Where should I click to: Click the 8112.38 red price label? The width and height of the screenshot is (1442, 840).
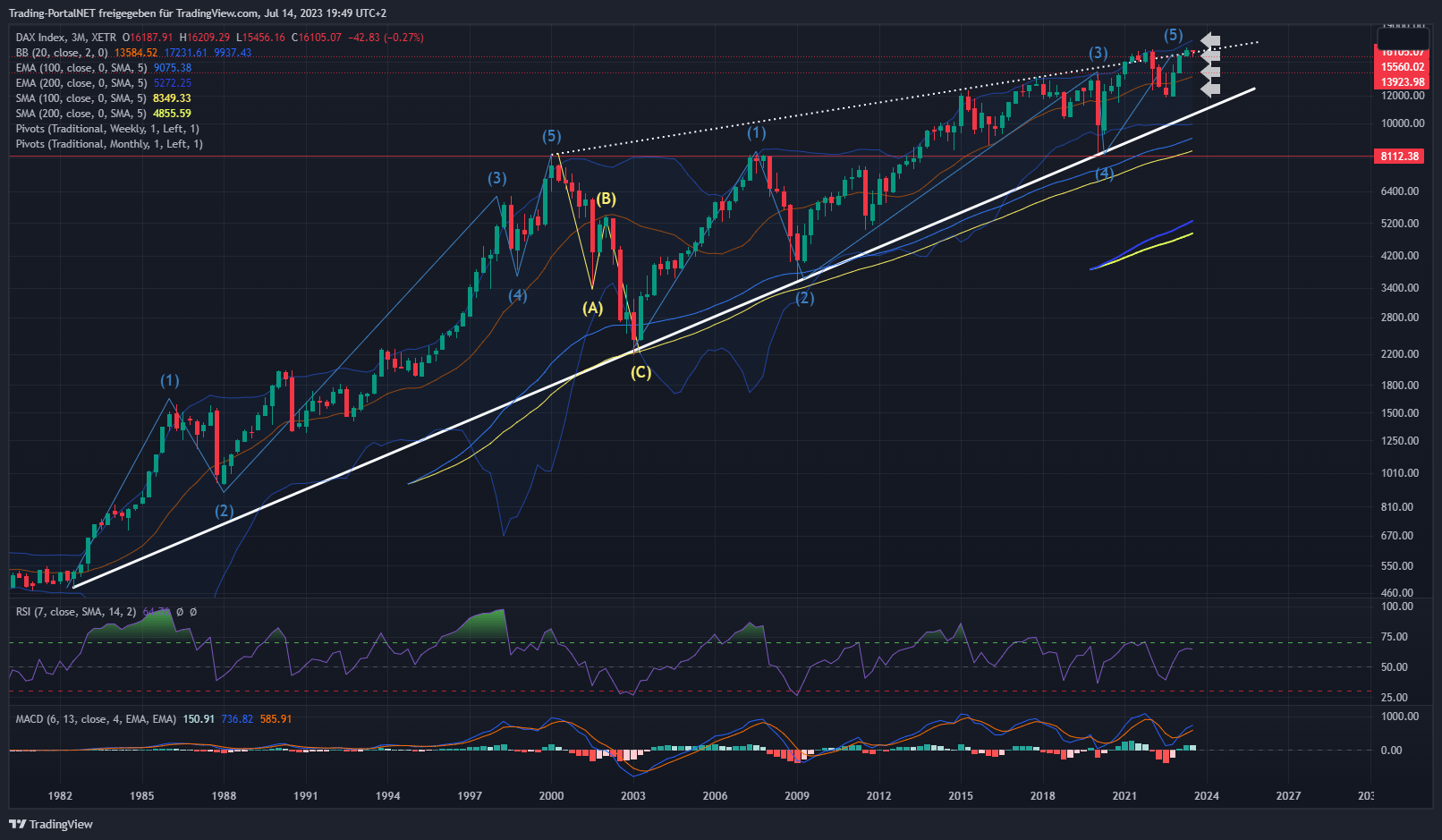[1400, 157]
